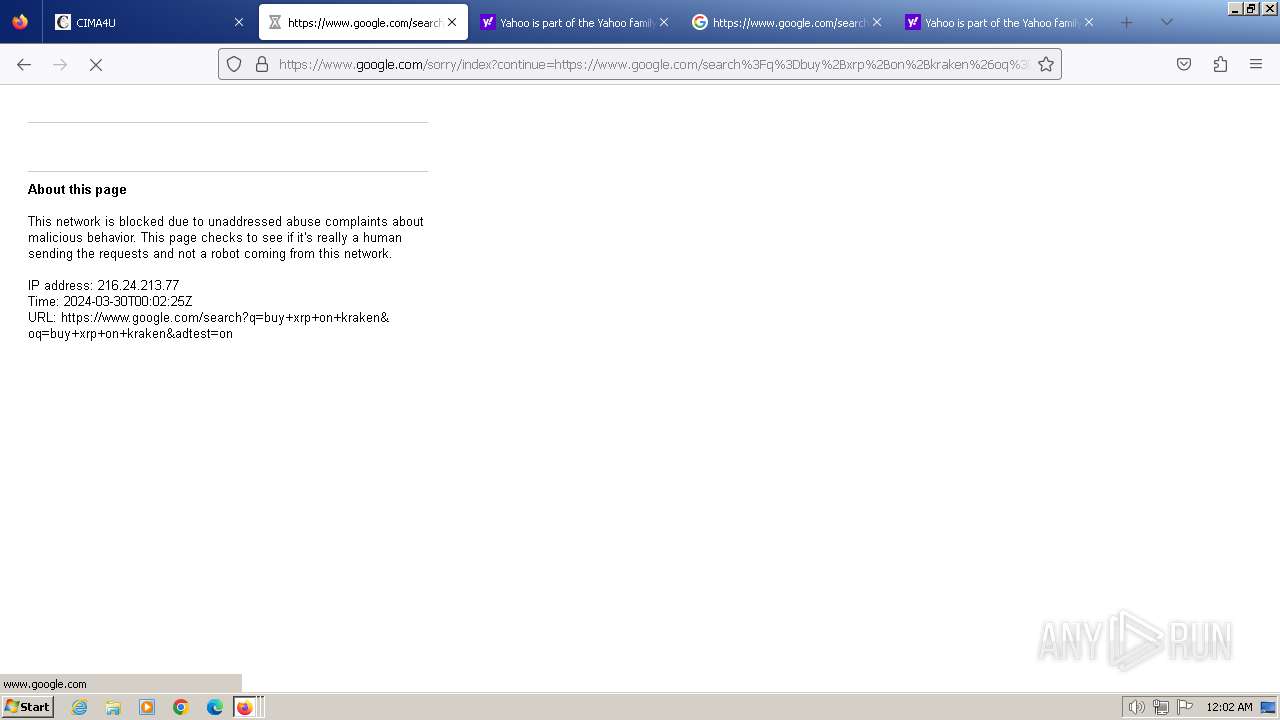View site security padlock information
Screen dimensions: 1280x720
tap(262, 64)
